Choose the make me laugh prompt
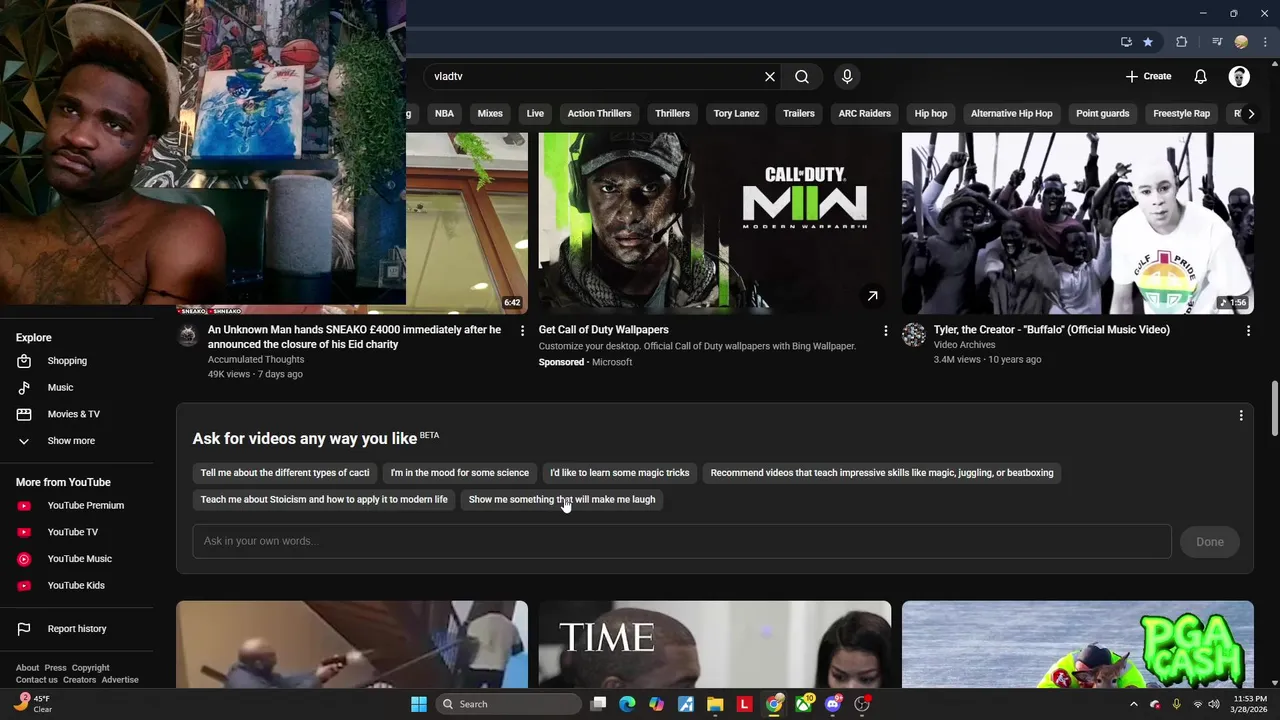This screenshot has height=720, width=1280. point(561,499)
